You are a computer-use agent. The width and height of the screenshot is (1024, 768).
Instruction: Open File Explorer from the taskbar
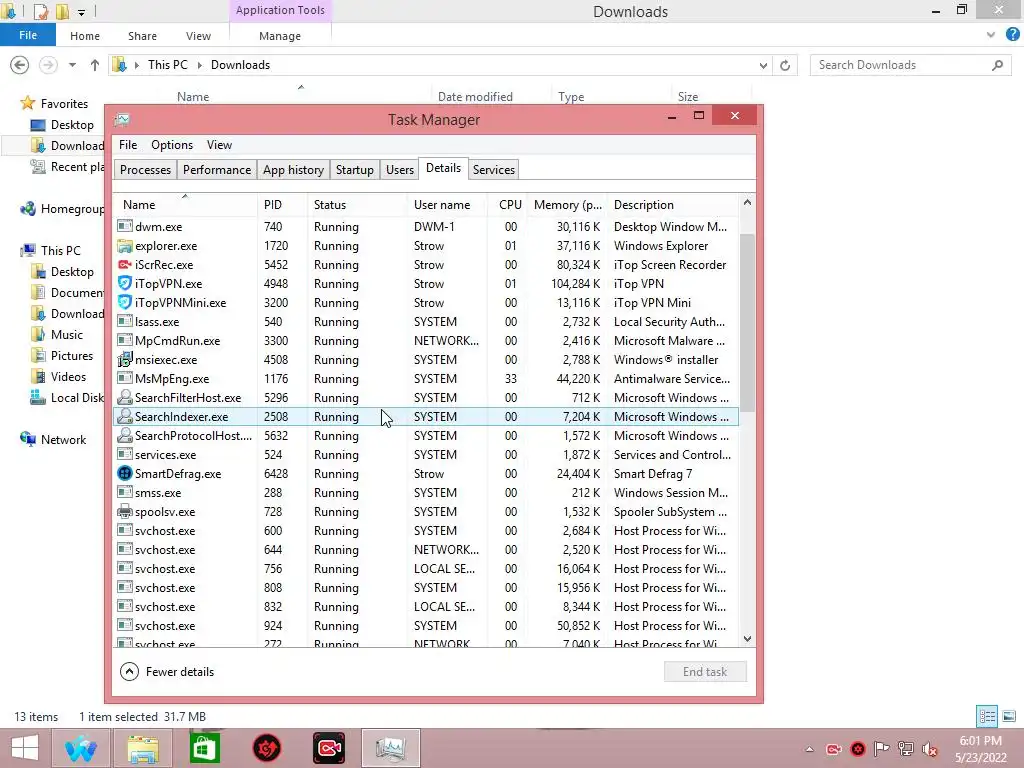[143, 748]
